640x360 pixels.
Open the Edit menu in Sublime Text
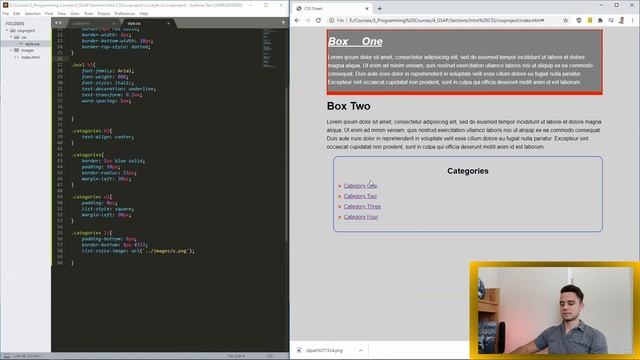tap(16, 13)
